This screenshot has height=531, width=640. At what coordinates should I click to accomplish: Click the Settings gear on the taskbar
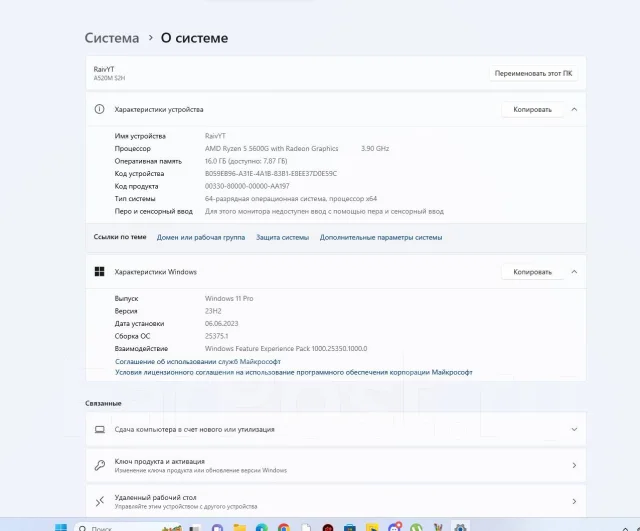(460, 528)
